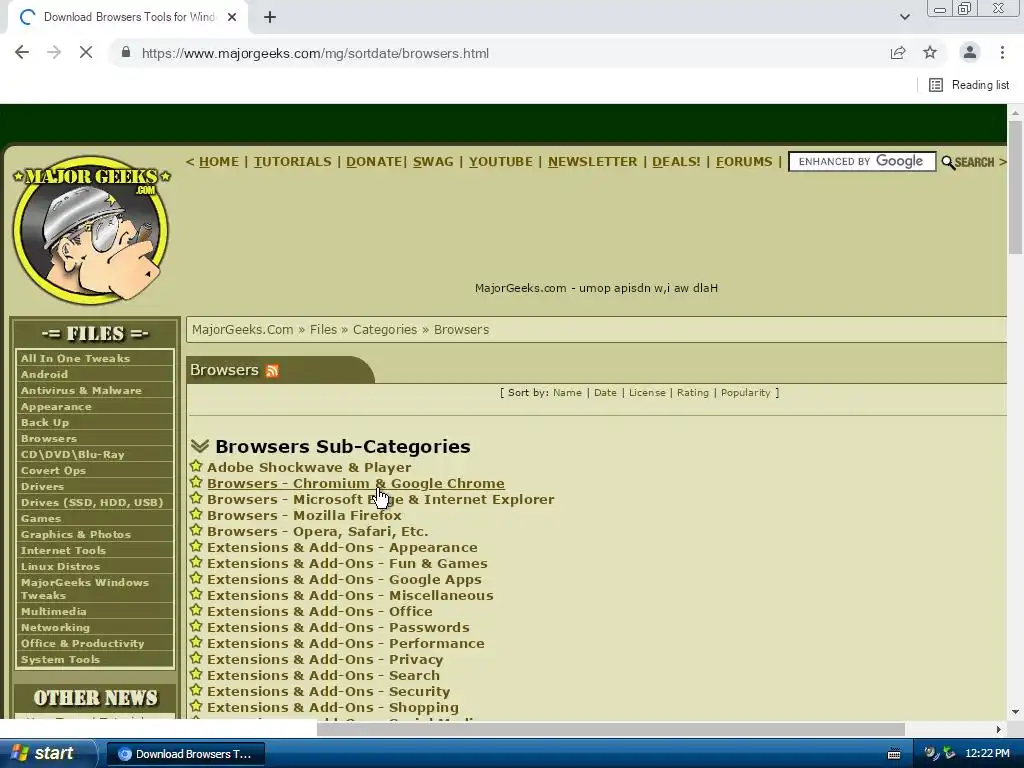The image size is (1024, 768).
Task: Open the YOUTUBE nav link
Action: point(501,161)
